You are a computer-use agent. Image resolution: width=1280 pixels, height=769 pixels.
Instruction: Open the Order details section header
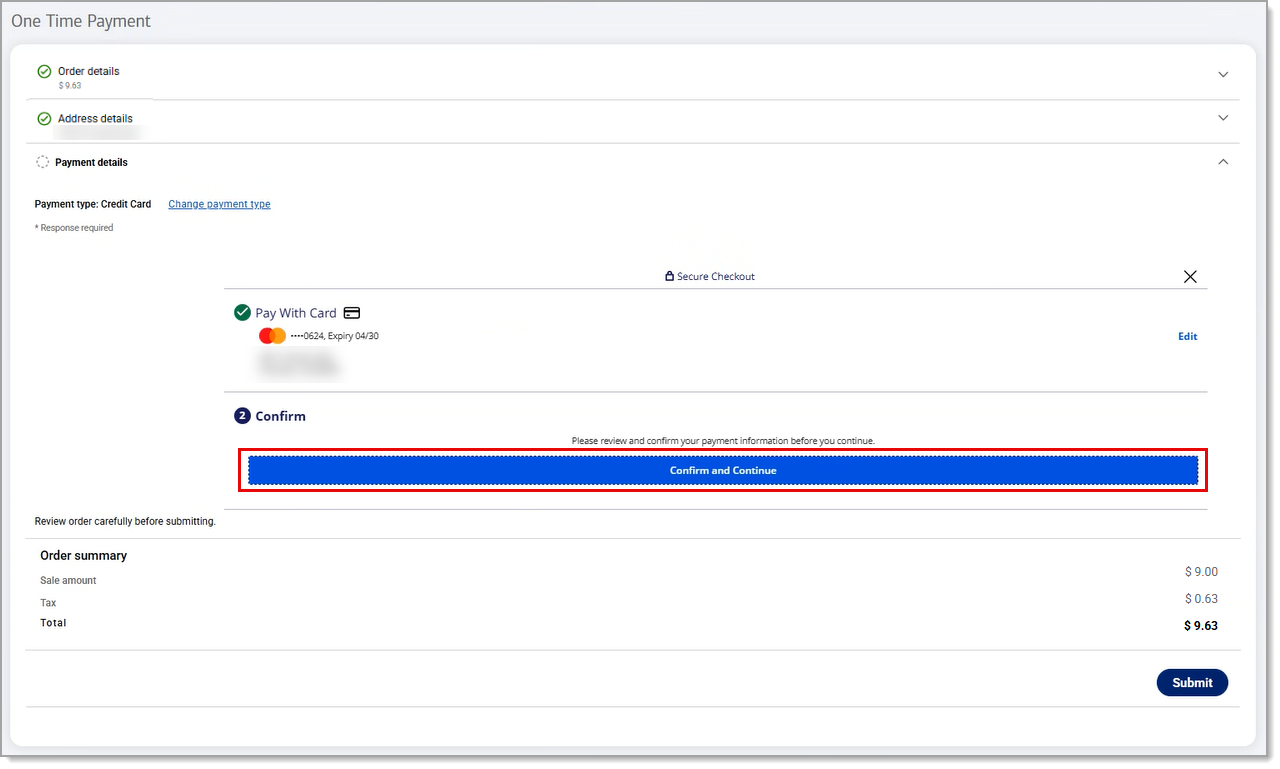coord(89,72)
